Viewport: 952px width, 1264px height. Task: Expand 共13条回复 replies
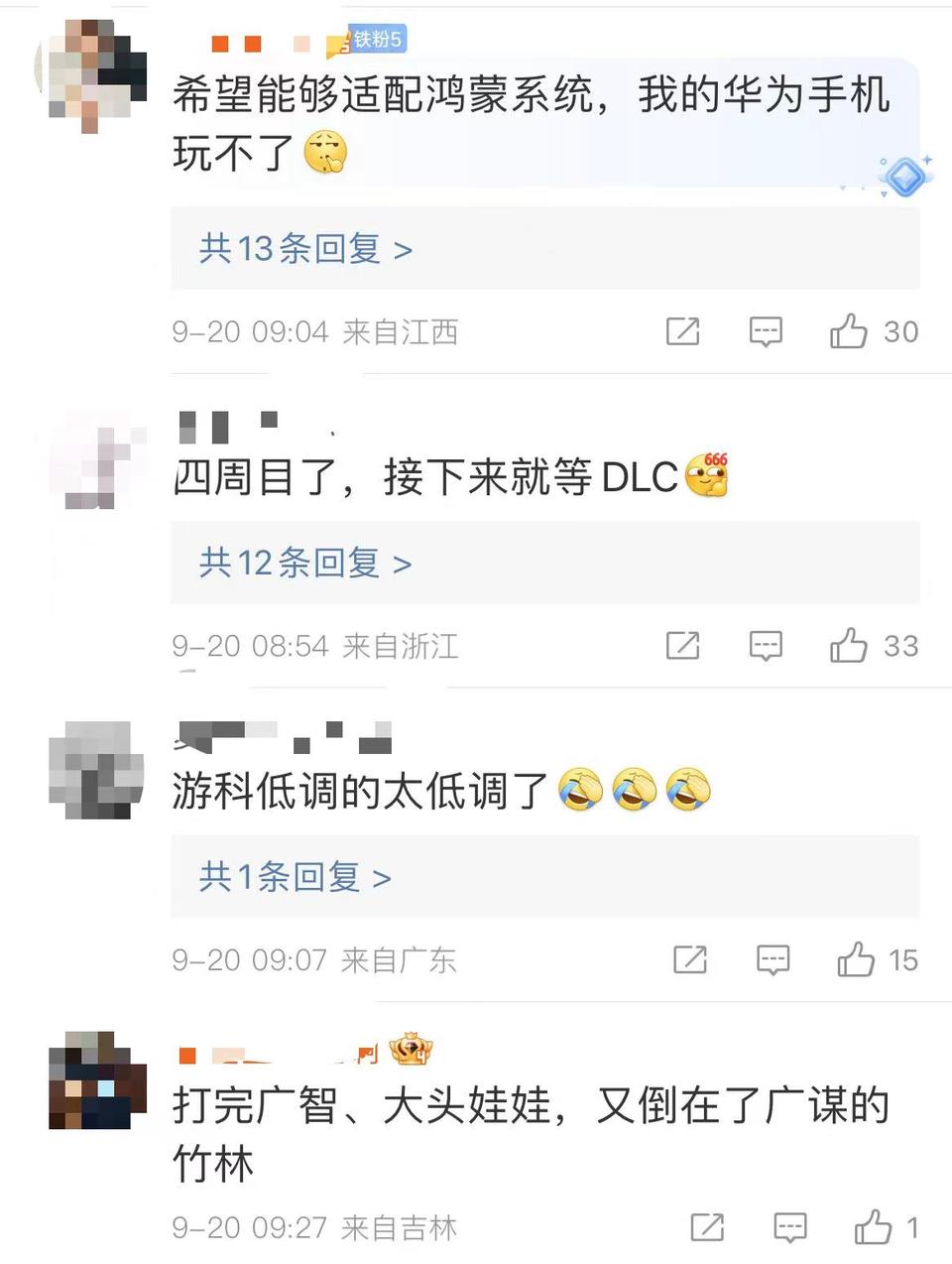coord(305,248)
